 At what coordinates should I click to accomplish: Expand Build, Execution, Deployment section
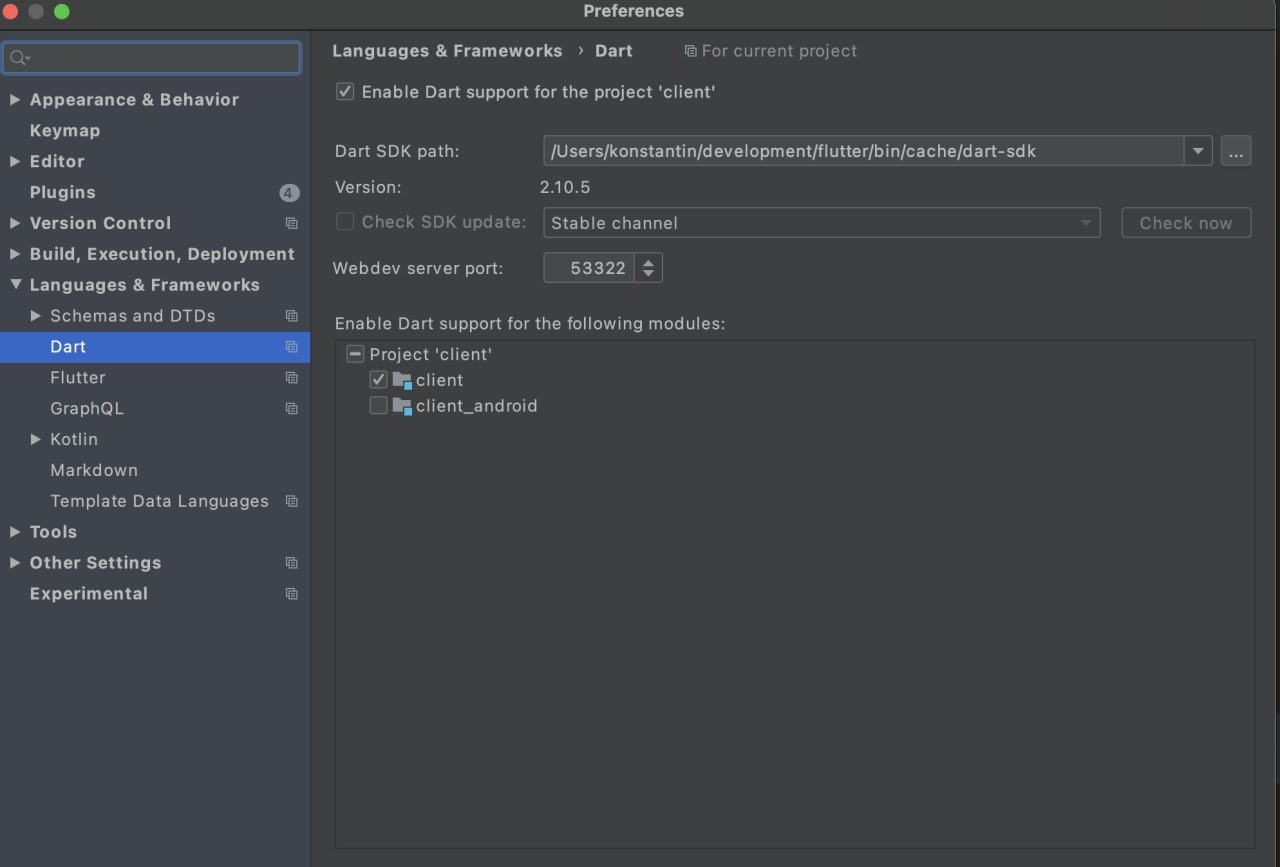click(x=15, y=254)
